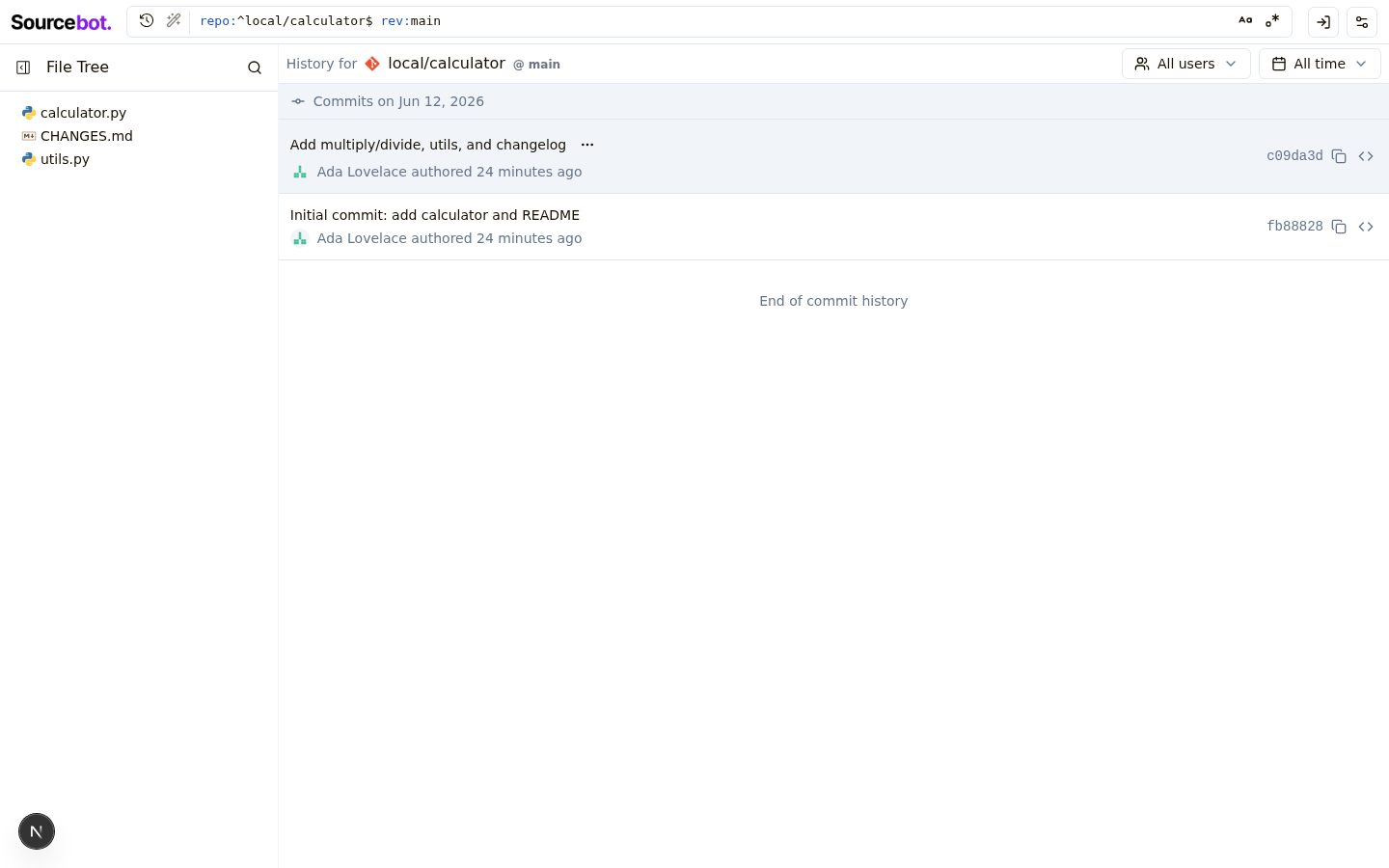
Task: Click the git icon beside local/calculator
Action: tap(372, 64)
